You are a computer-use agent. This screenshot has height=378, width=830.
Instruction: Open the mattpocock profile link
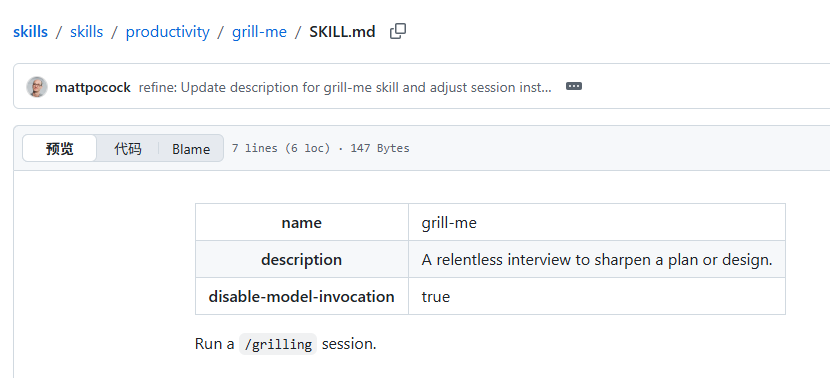pyautogui.click(x=93, y=87)
